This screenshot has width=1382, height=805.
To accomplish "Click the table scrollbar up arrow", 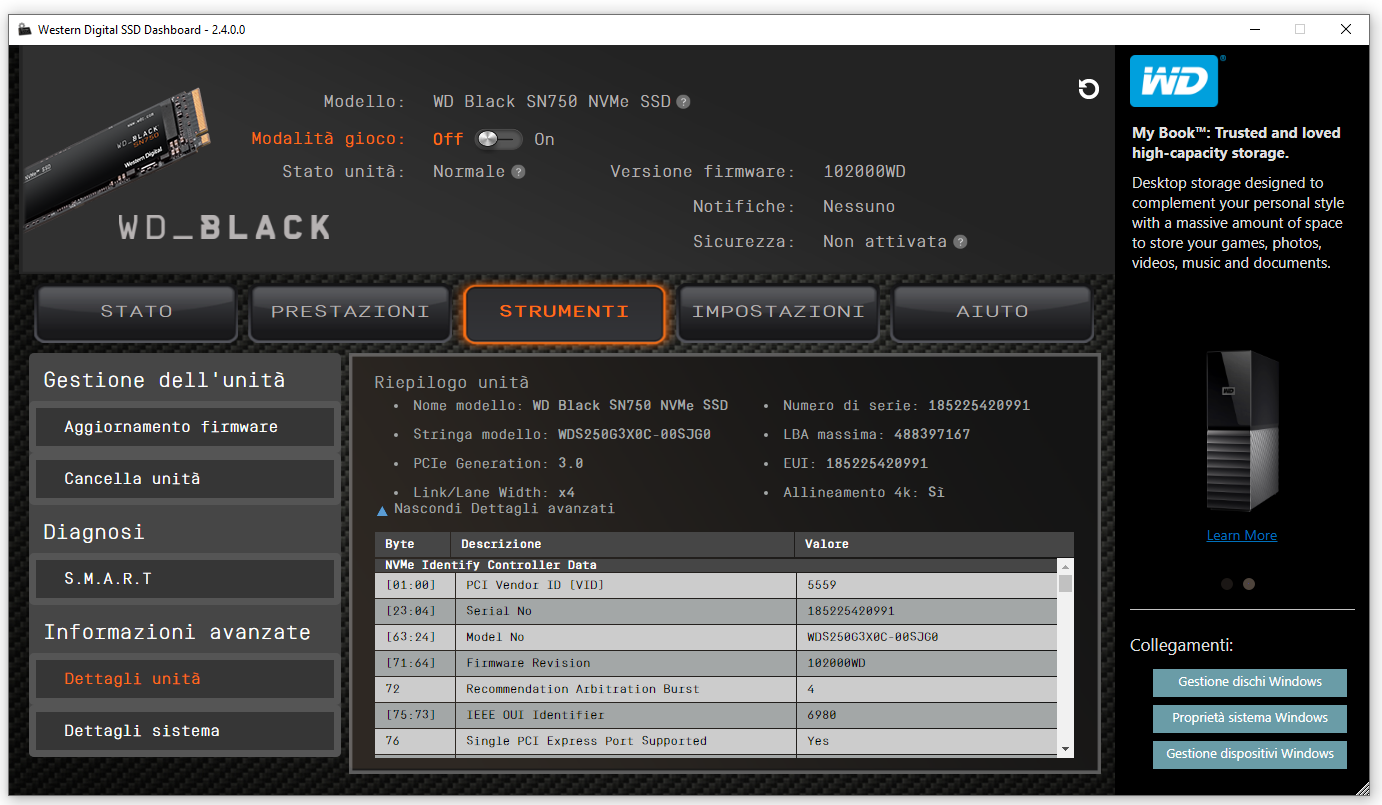I will [x=1065, y=566].
